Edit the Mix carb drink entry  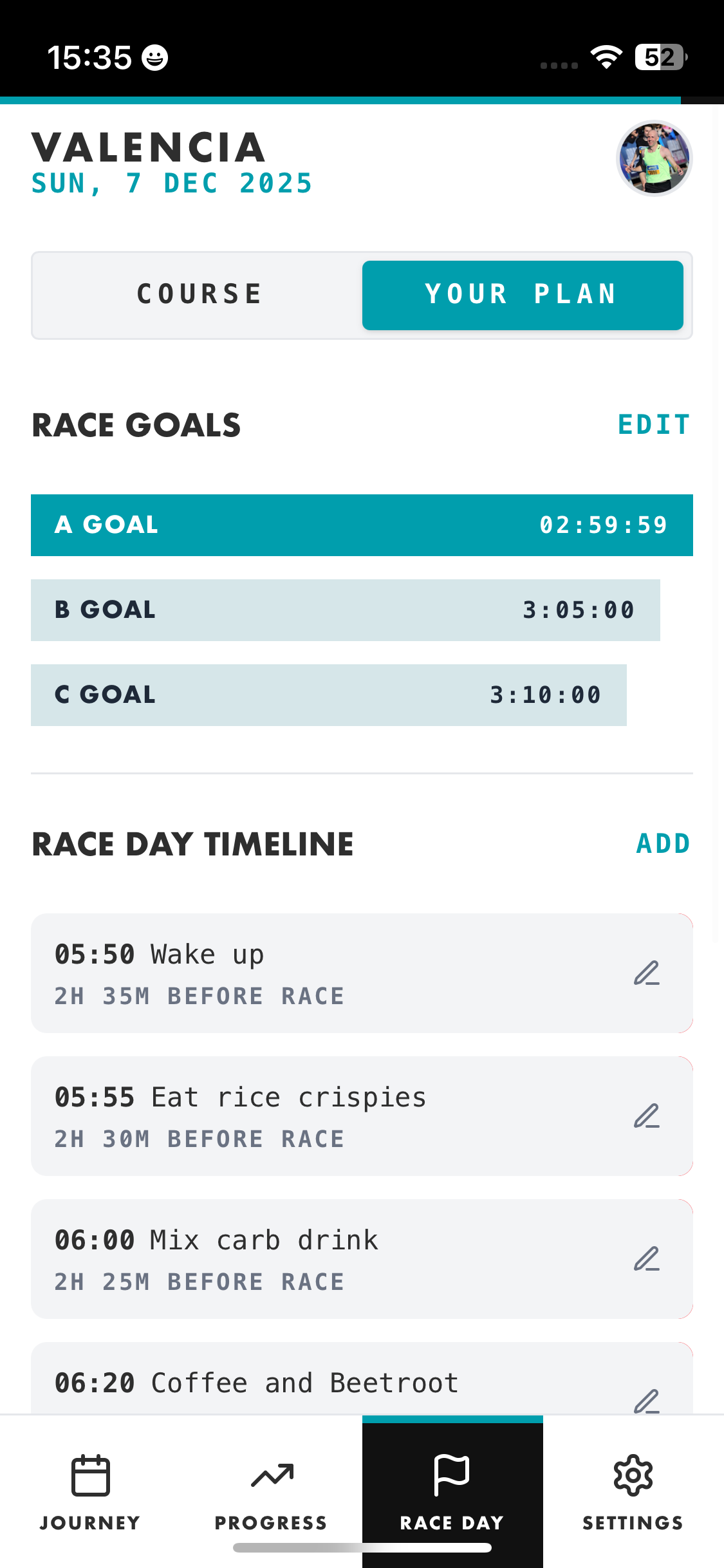[x=646, y=1259]
